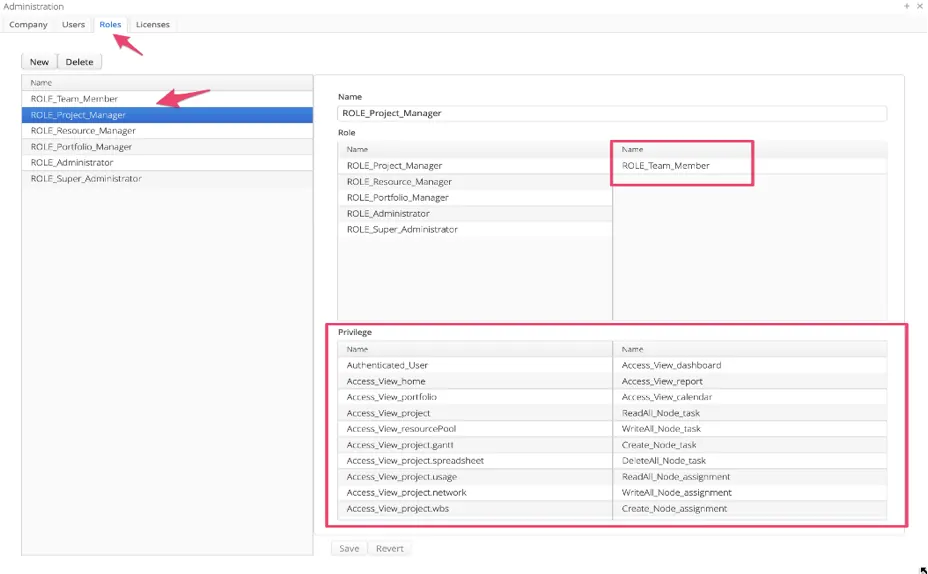
Task: Click the Revert button
Action: 389,549
